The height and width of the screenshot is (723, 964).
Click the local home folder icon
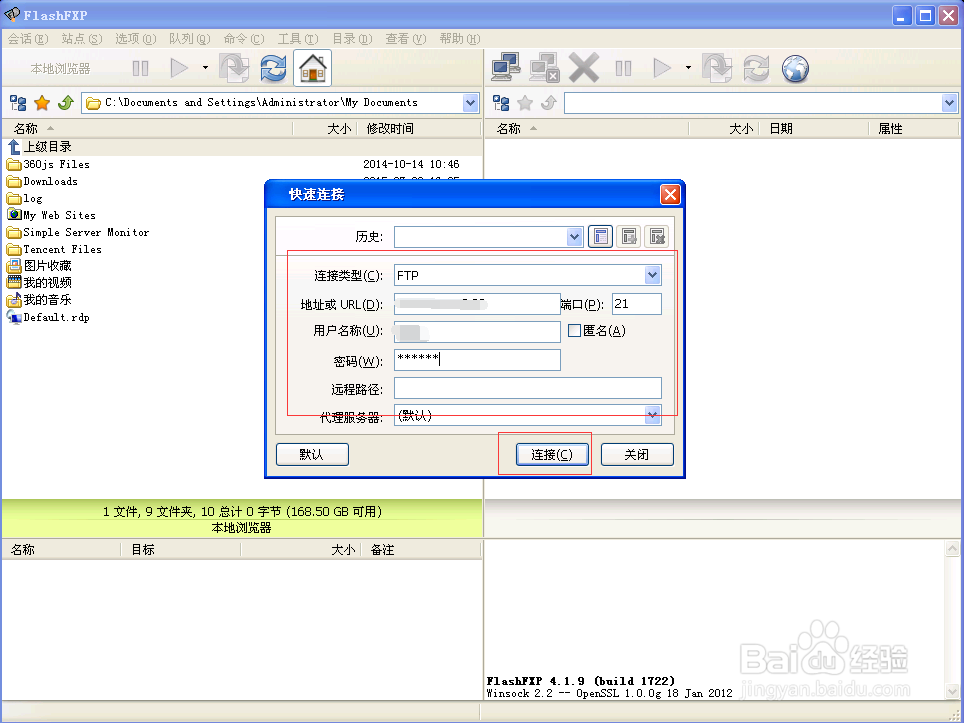[312, 68]
